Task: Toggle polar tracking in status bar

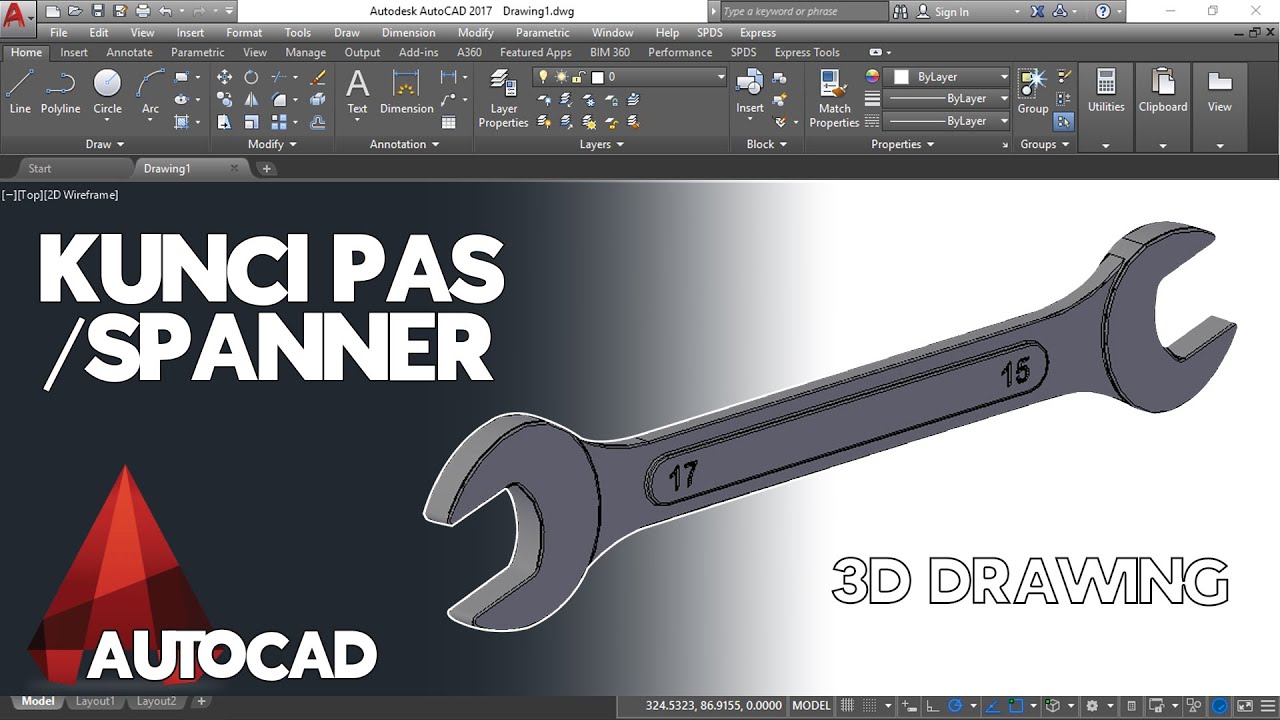Action: [x=954, y=705]
